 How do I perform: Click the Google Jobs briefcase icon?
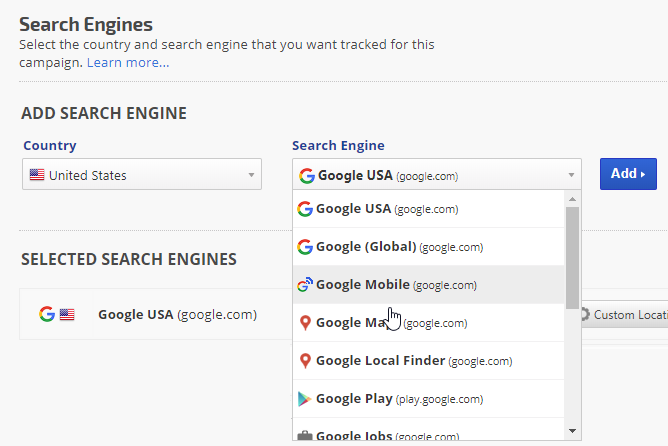pyautogui.click(x=305, y=436)
